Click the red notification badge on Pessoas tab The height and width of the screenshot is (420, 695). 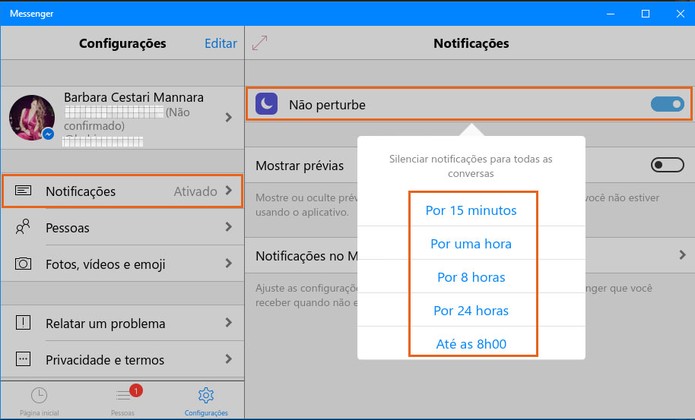click(136, 390)
